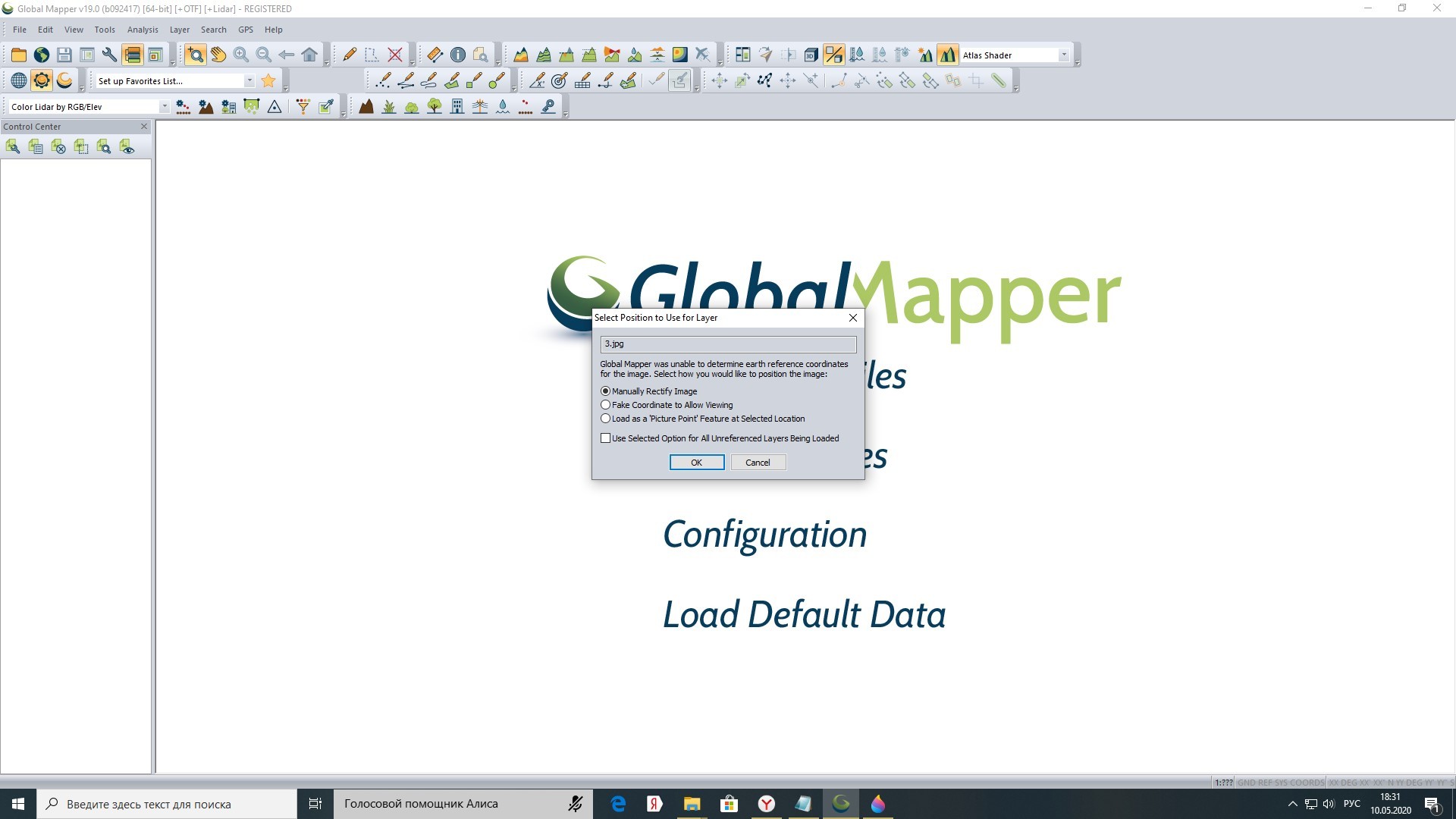This screenshot has width=1456, height=819.
Task: Open File toolbar options arrow after layout icon
Action: [x=173, y=63]
